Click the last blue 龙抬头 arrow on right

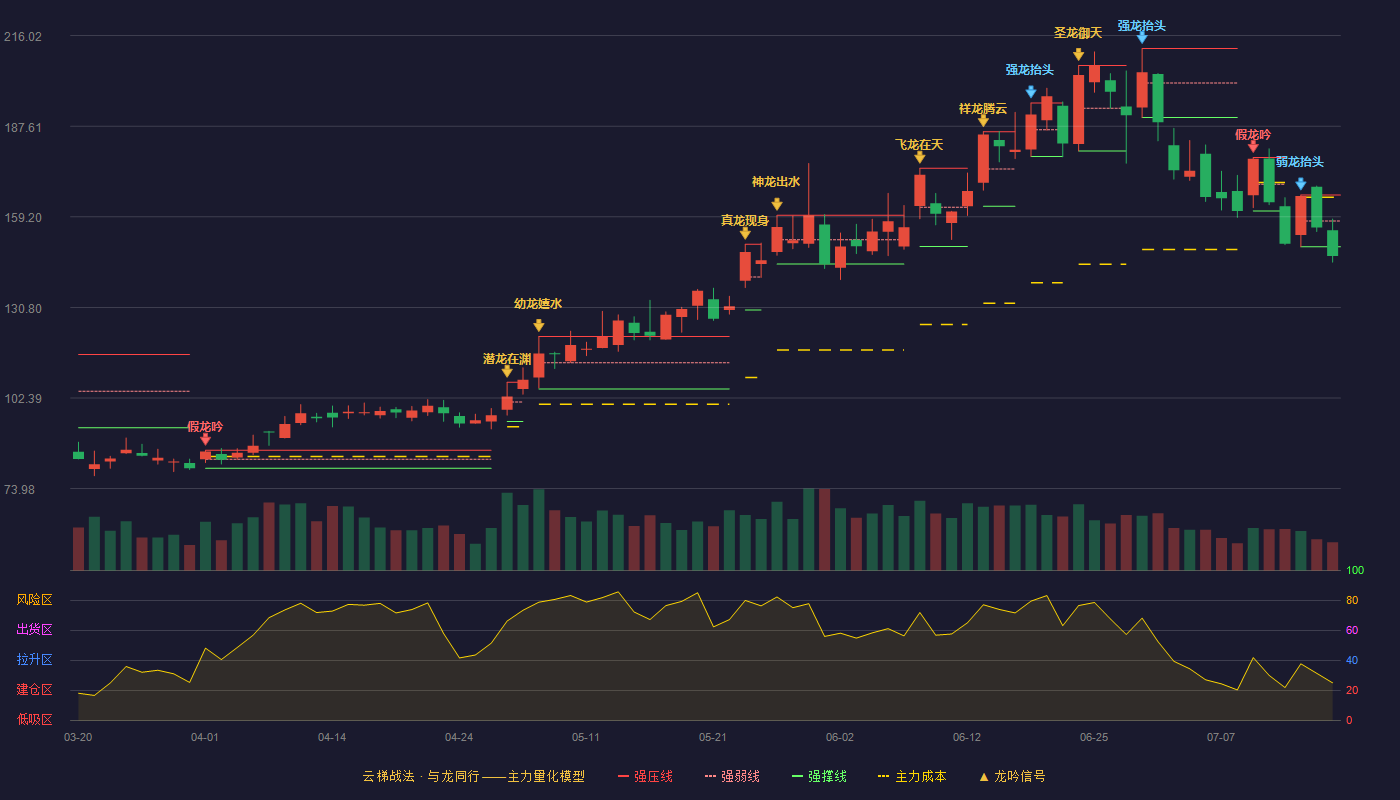1301,184
